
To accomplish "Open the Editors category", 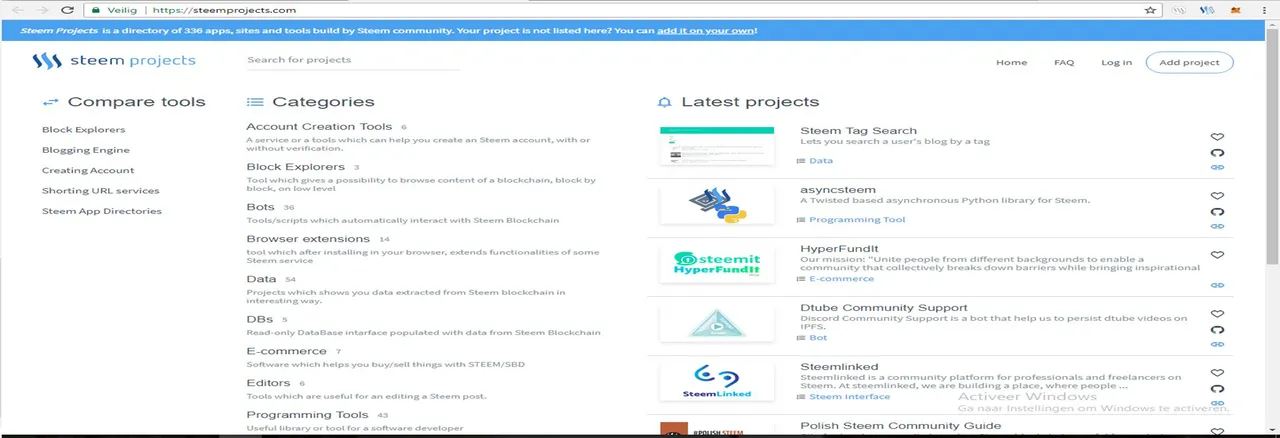I will coord(268,383).
